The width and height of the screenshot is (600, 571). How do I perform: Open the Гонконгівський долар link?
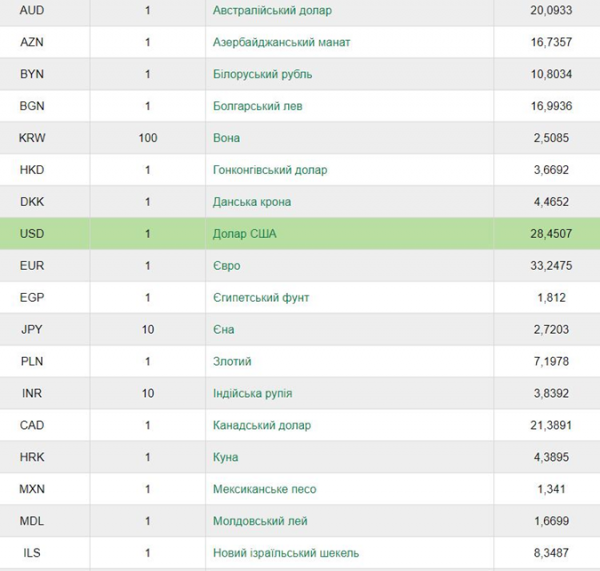tap(270, 170)
